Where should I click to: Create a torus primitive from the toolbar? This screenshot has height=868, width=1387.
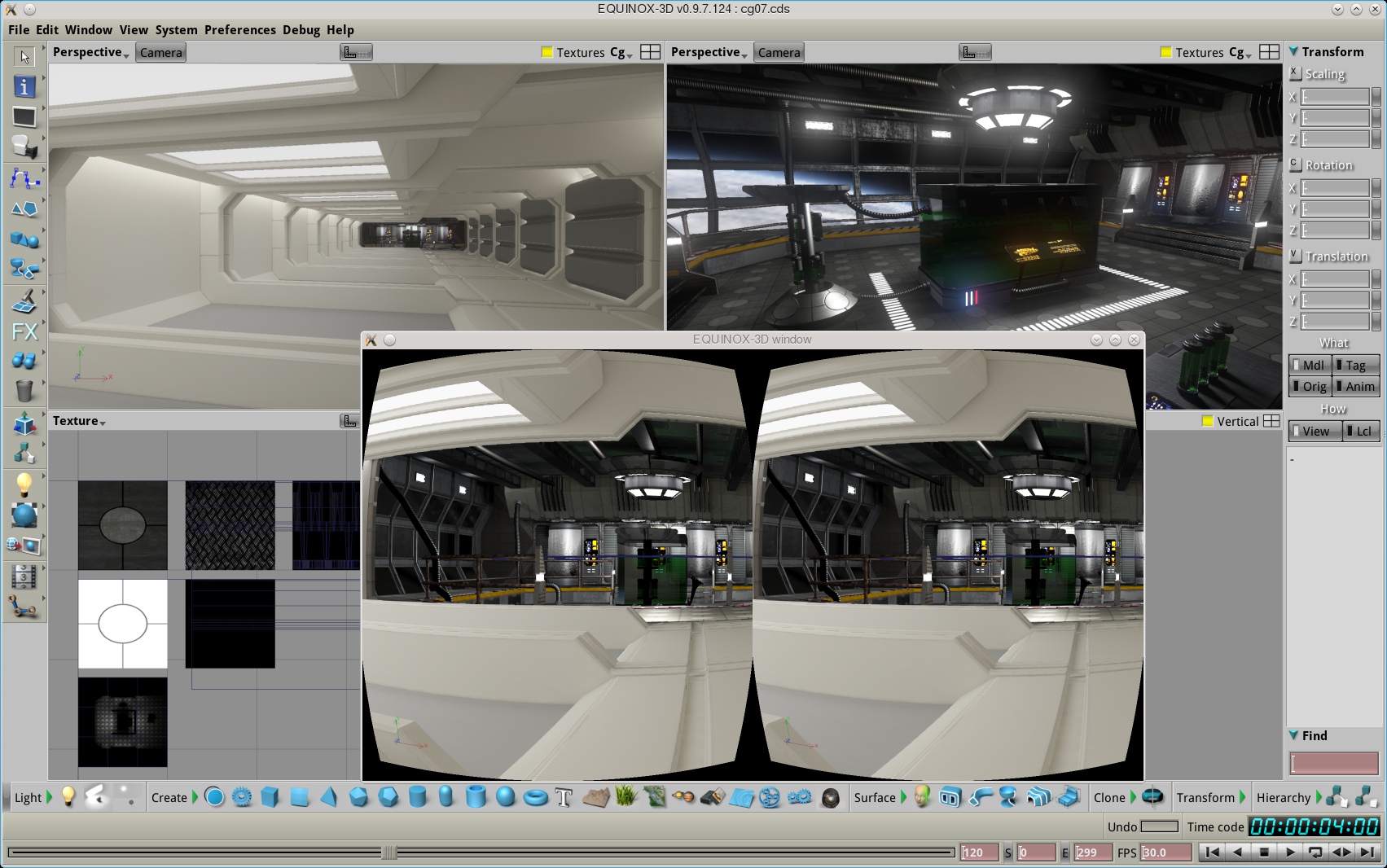[x=535, y=798]
